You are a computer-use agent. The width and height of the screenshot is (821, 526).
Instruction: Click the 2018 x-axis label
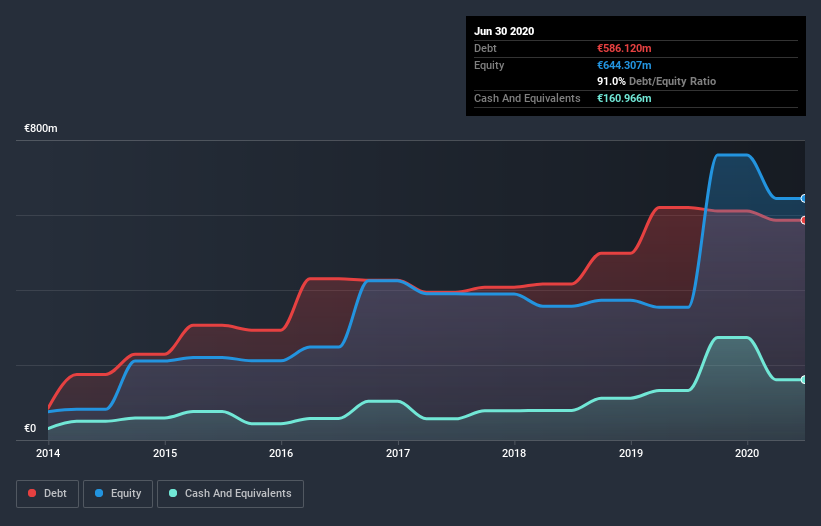click(514, 453)
